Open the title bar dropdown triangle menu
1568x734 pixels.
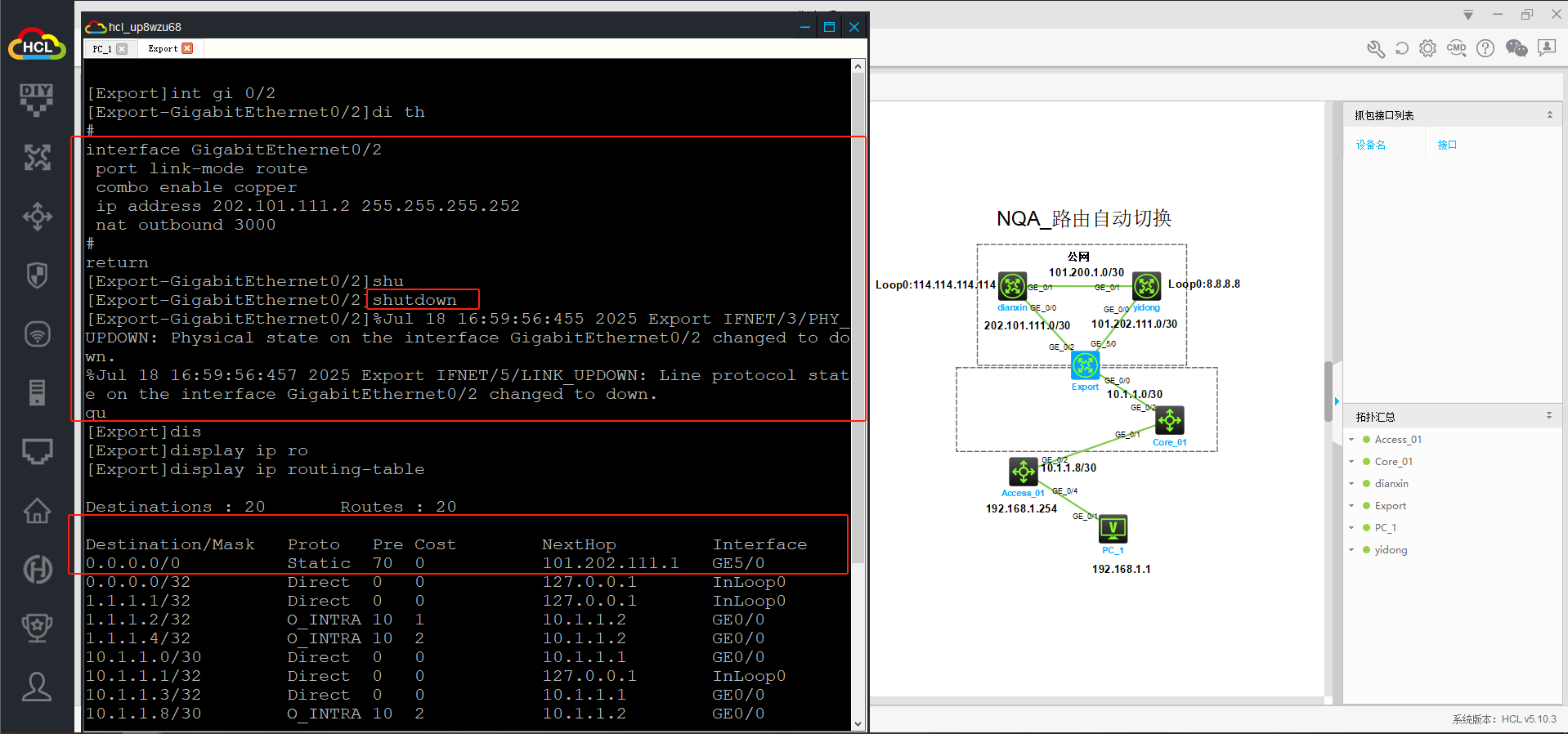tap(1468, 15)
